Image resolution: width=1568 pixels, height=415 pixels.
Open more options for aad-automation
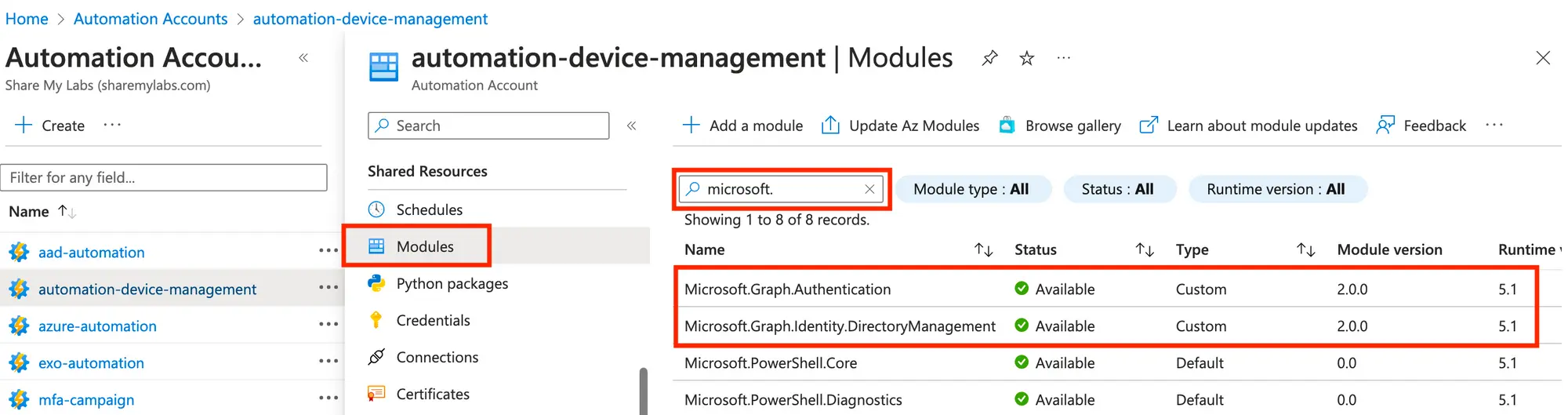point(328,251)
